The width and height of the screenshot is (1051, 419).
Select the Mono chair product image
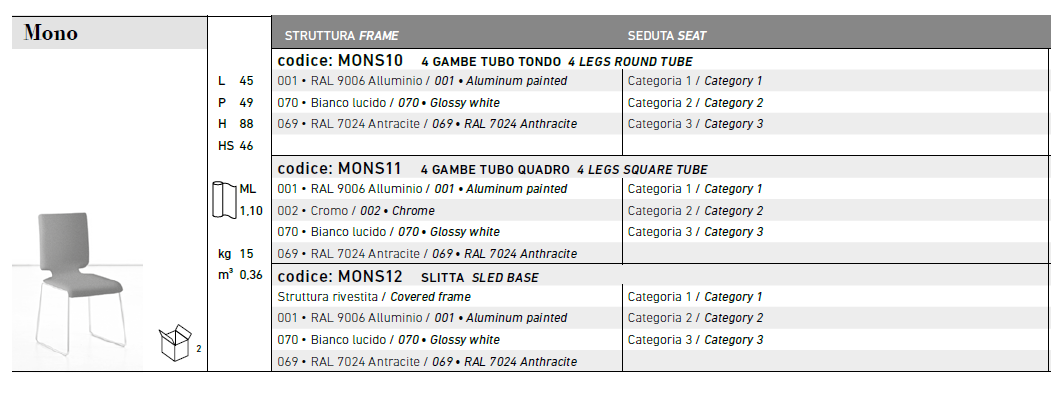77,284
